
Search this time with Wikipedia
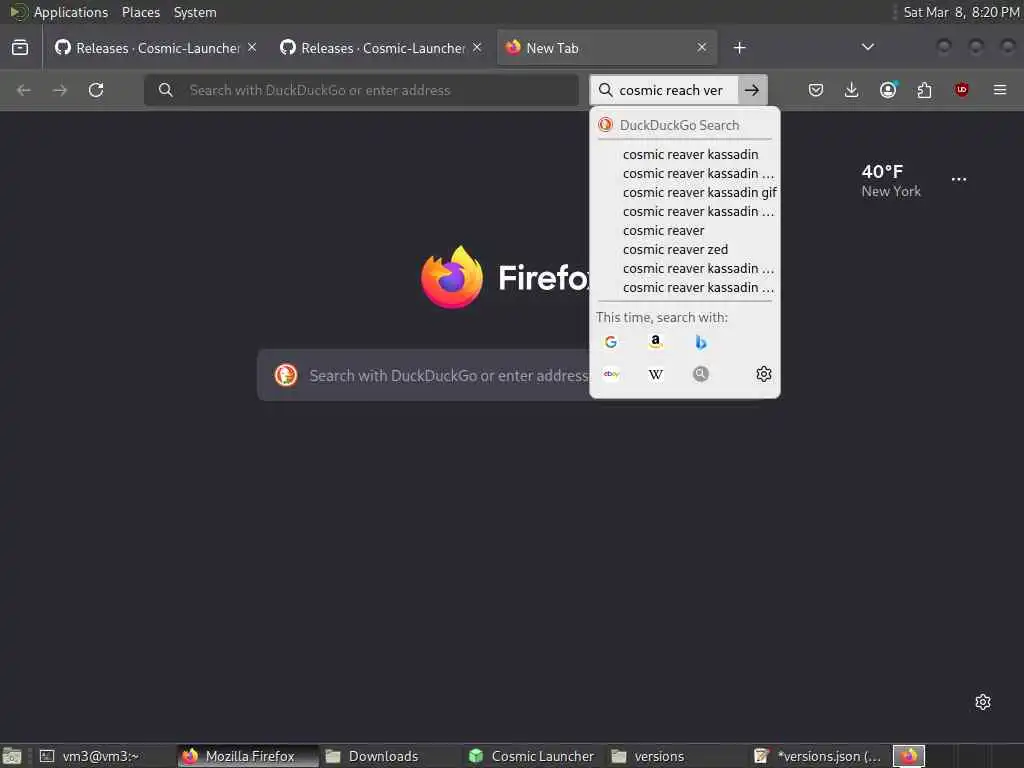[x=656, y=374]
